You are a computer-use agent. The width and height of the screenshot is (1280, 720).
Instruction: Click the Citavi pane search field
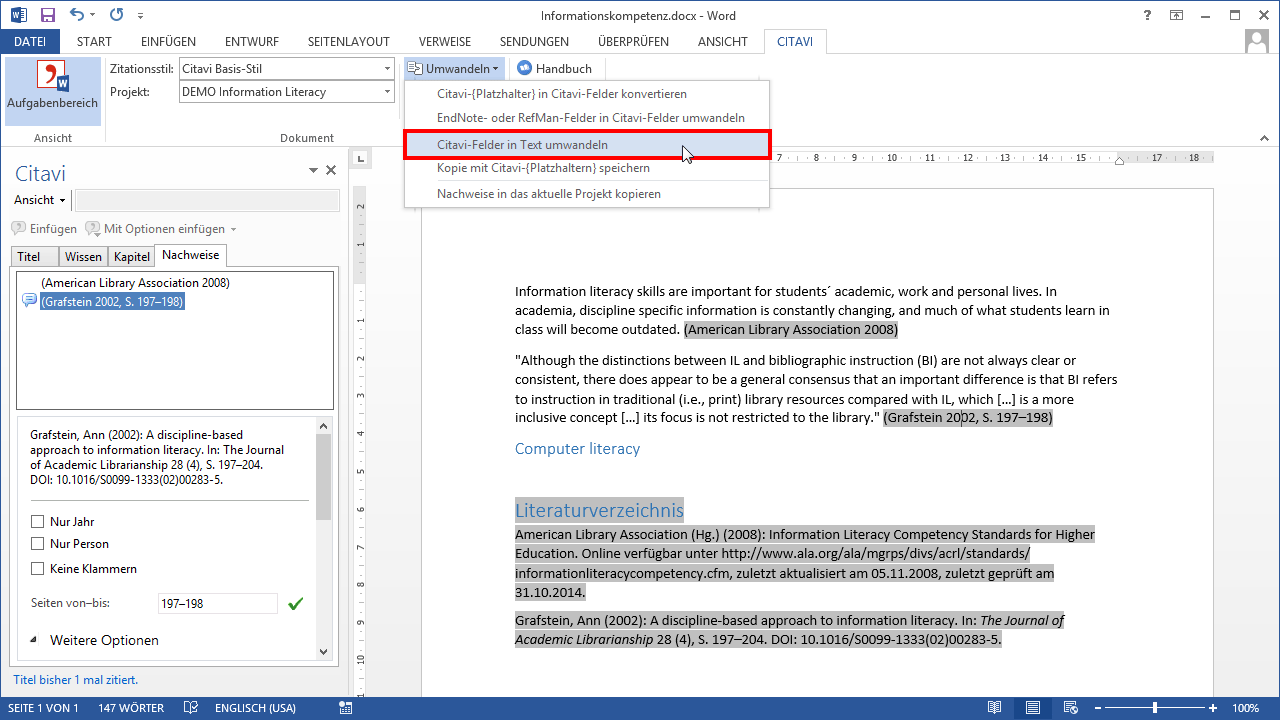click(x=207, y=200)
